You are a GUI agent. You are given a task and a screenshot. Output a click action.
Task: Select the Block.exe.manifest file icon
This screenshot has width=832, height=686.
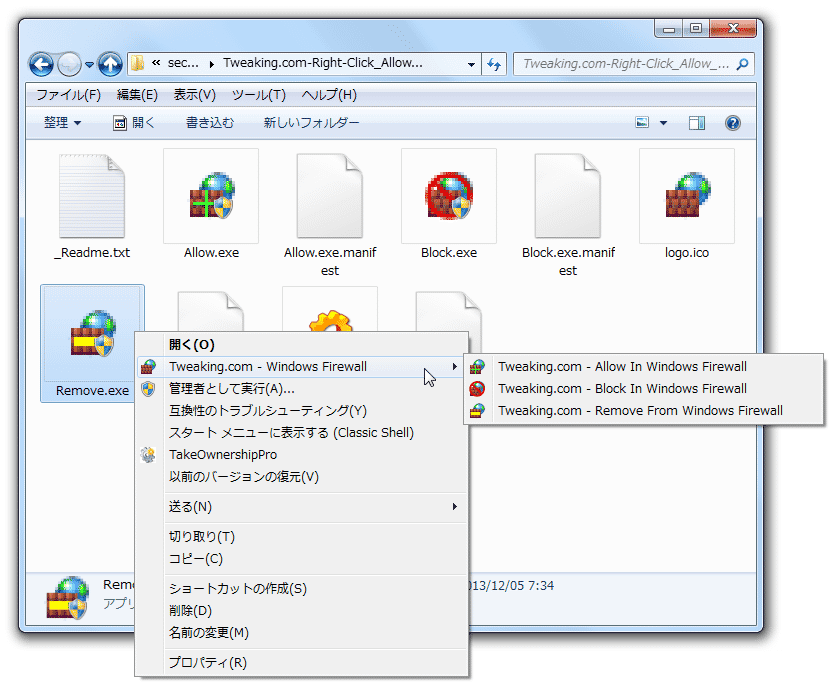pos(568,196)
